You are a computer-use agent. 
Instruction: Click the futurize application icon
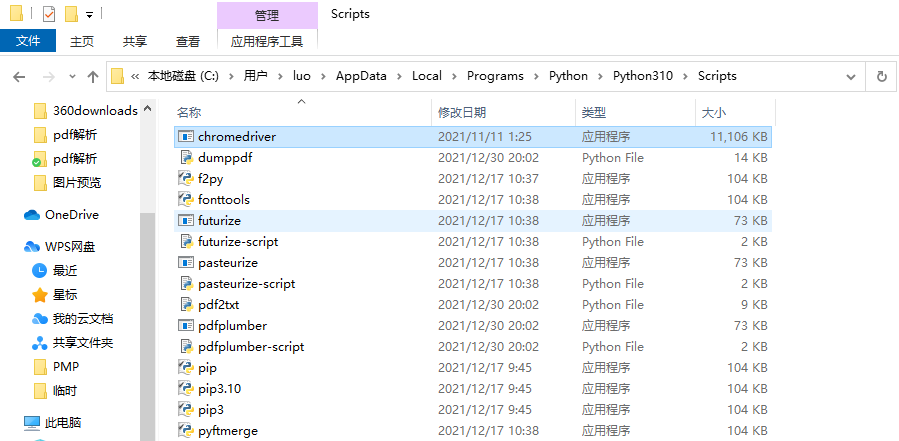pos(185,220)
